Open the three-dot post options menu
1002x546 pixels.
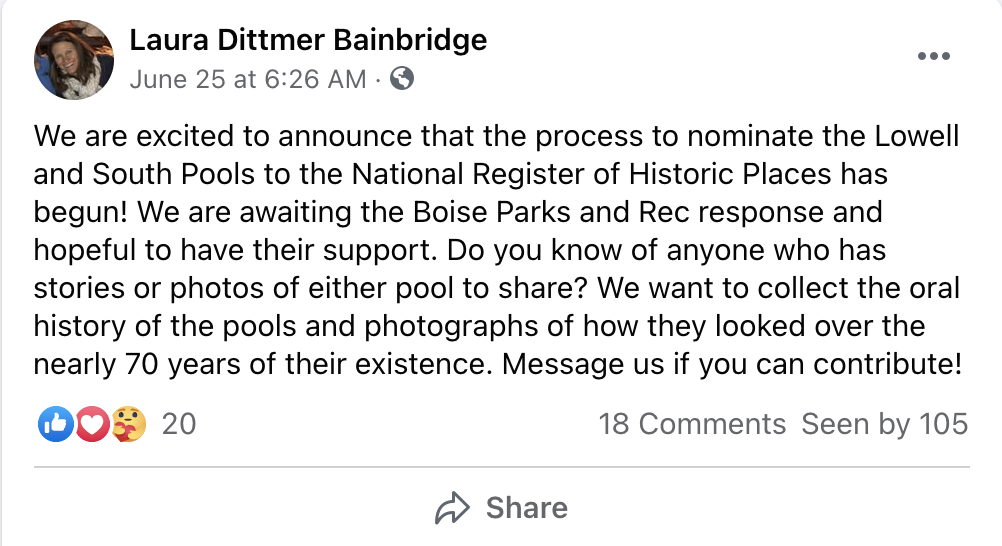(933, 56)
